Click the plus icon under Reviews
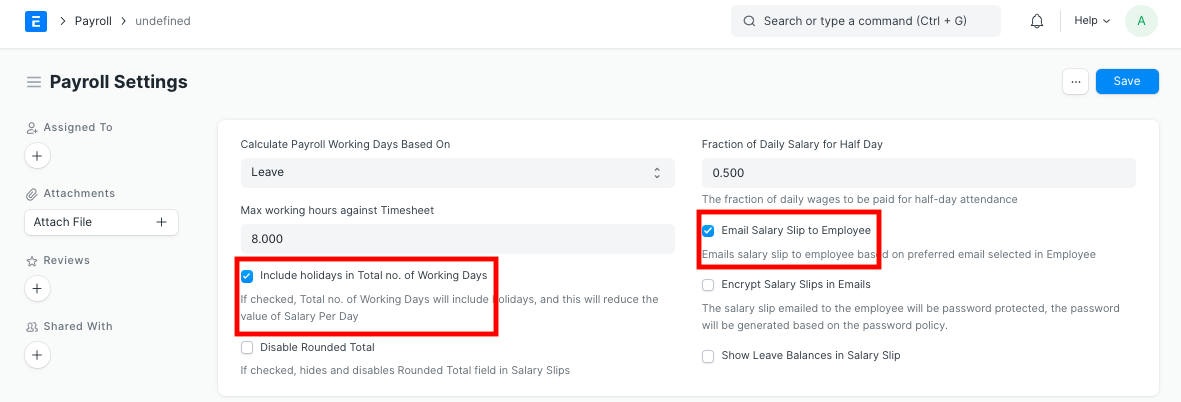This screenshot has width=1181, height=402. point(37,289)
